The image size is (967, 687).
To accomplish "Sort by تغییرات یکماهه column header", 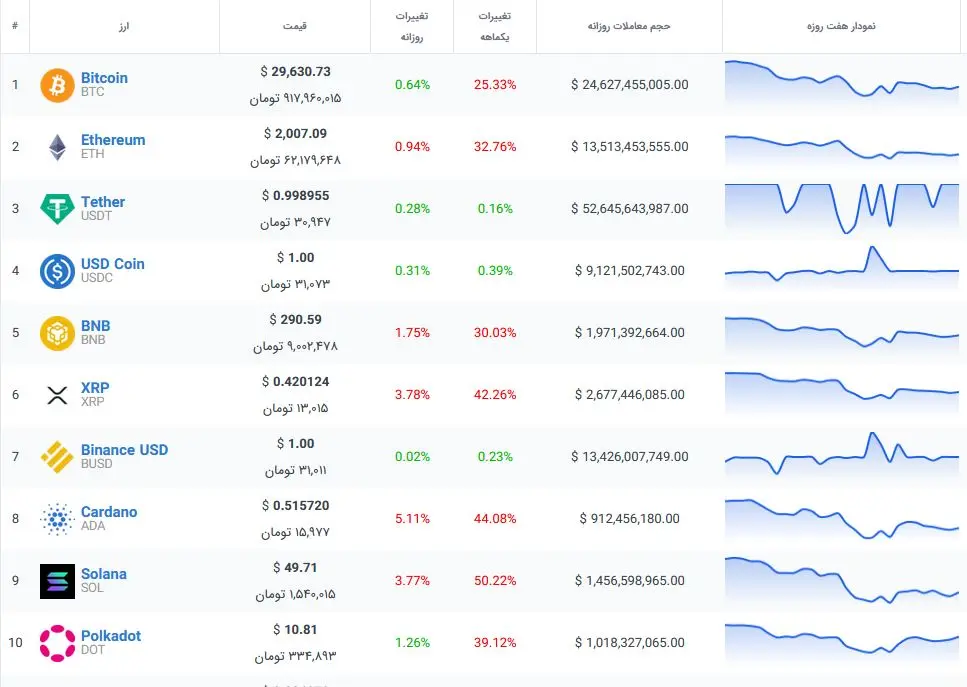I will (495, 26).
